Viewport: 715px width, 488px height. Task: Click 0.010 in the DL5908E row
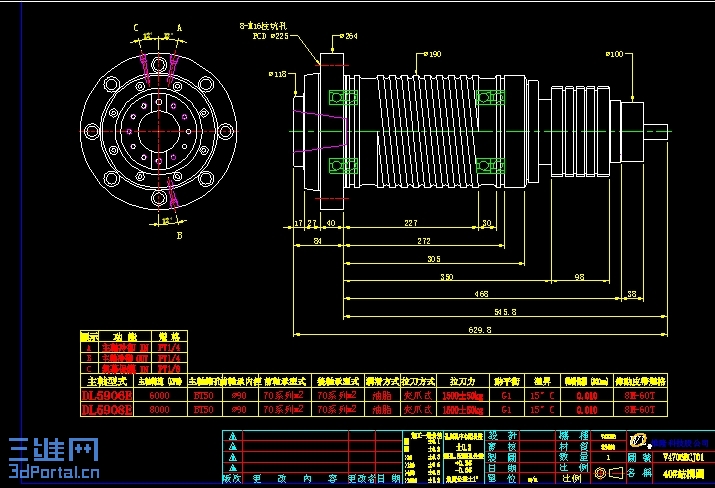pyautogui.click(x=587, y=410)
